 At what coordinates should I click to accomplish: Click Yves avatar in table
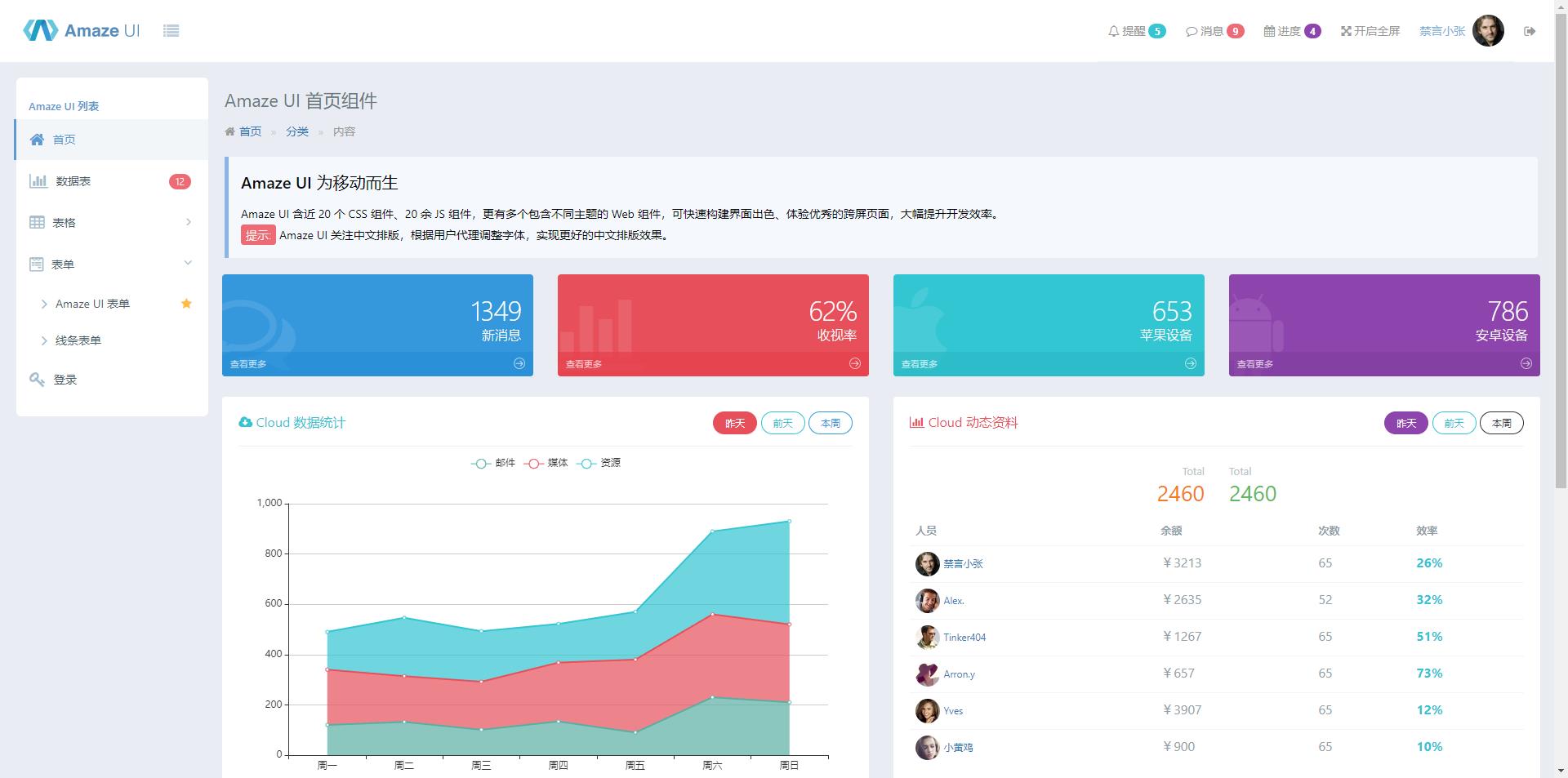[927, 711]
